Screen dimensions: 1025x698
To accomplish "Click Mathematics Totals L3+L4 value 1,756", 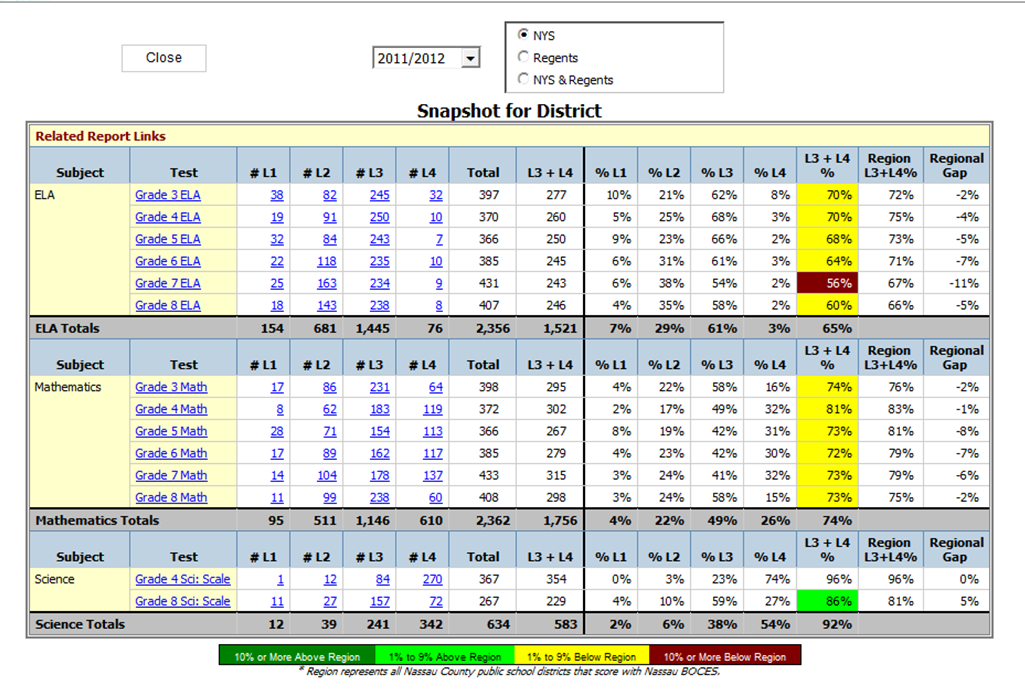I will (x=560, y=521).
